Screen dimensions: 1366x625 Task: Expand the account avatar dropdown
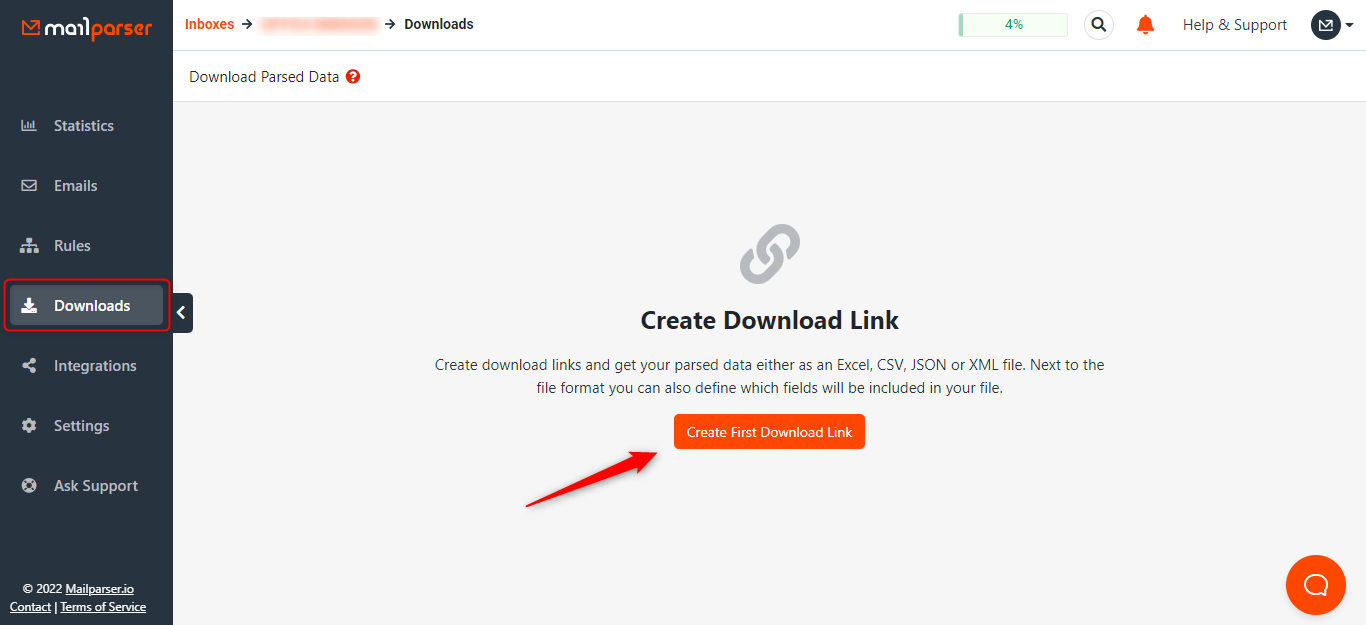(x=1332, y=25)
